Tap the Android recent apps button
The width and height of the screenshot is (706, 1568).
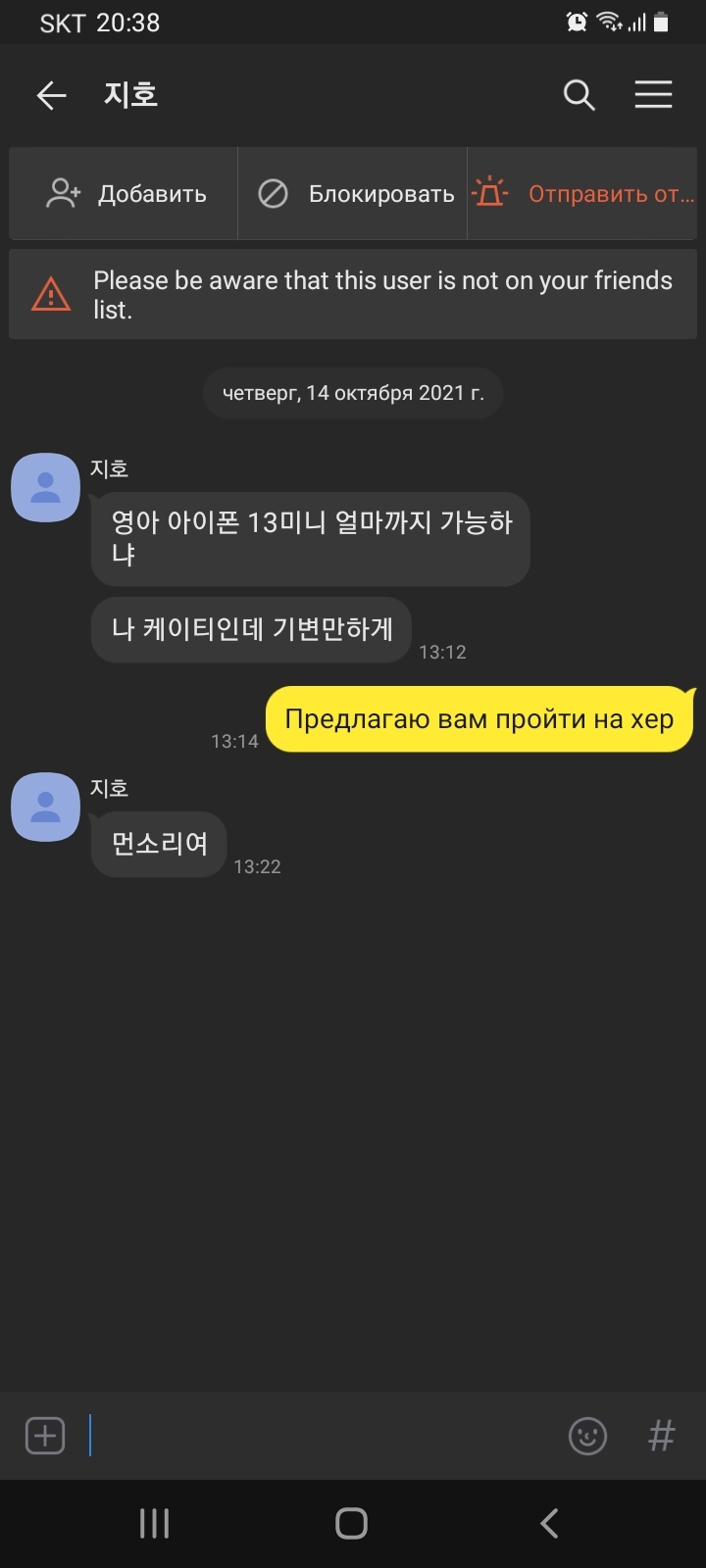(154, 1523)
